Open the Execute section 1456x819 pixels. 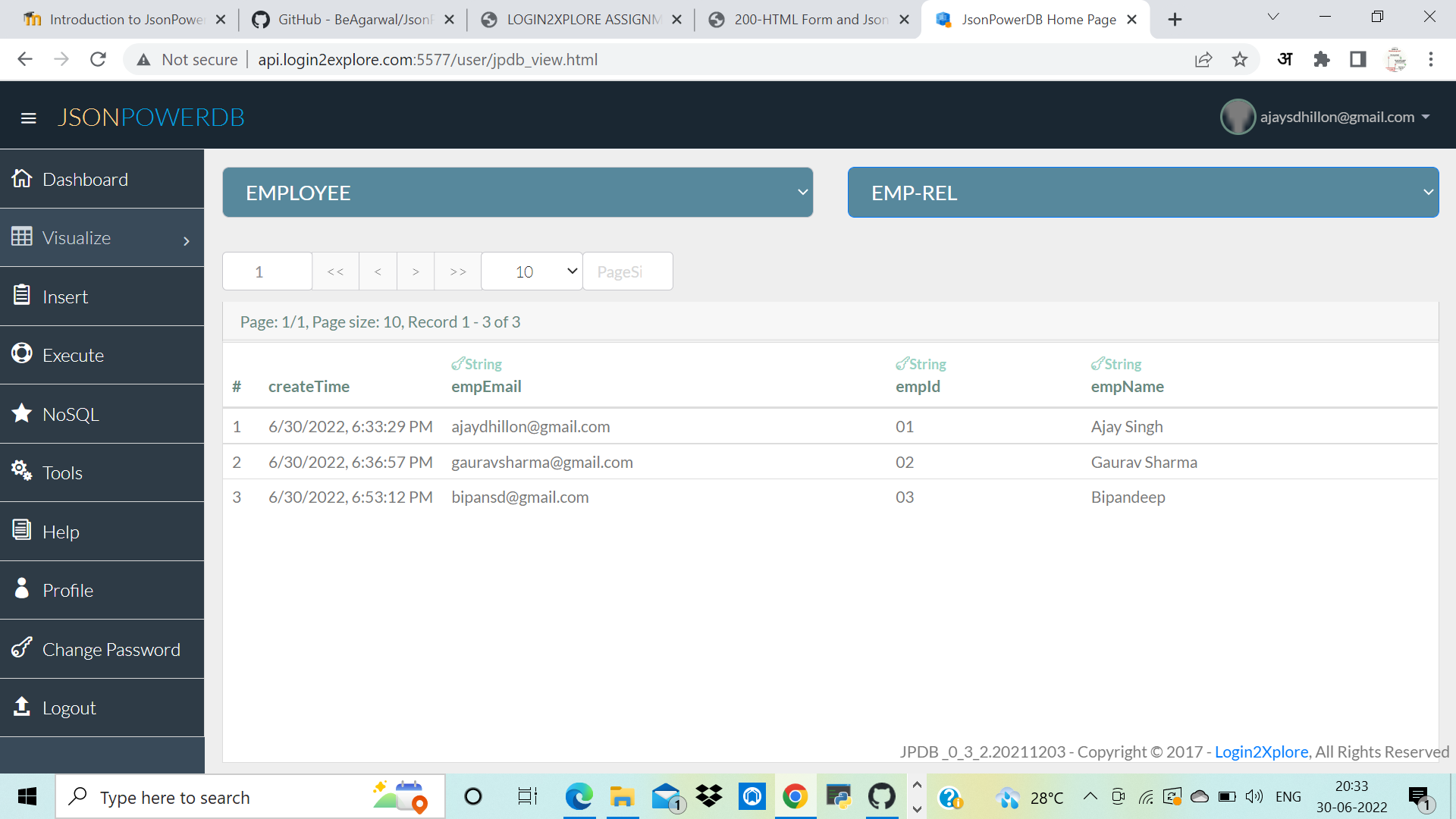74,355
